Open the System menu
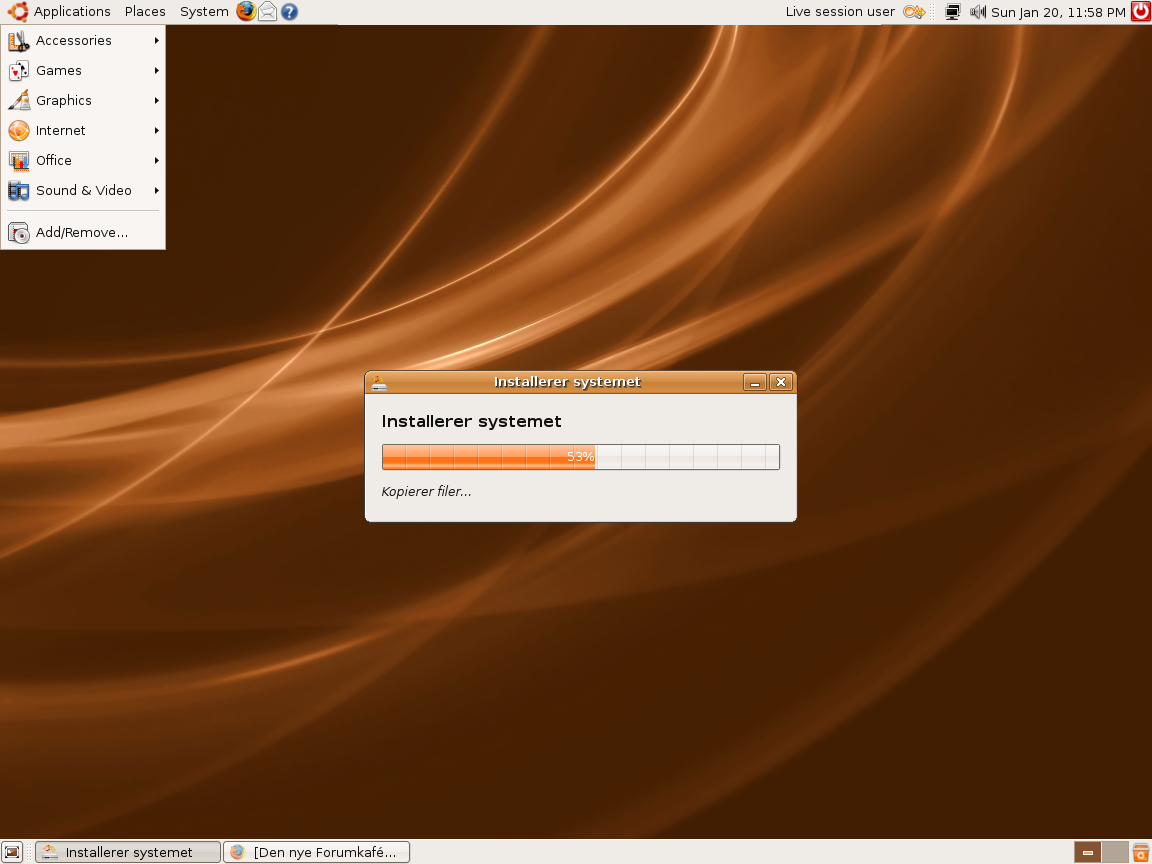 click(204, 12)
